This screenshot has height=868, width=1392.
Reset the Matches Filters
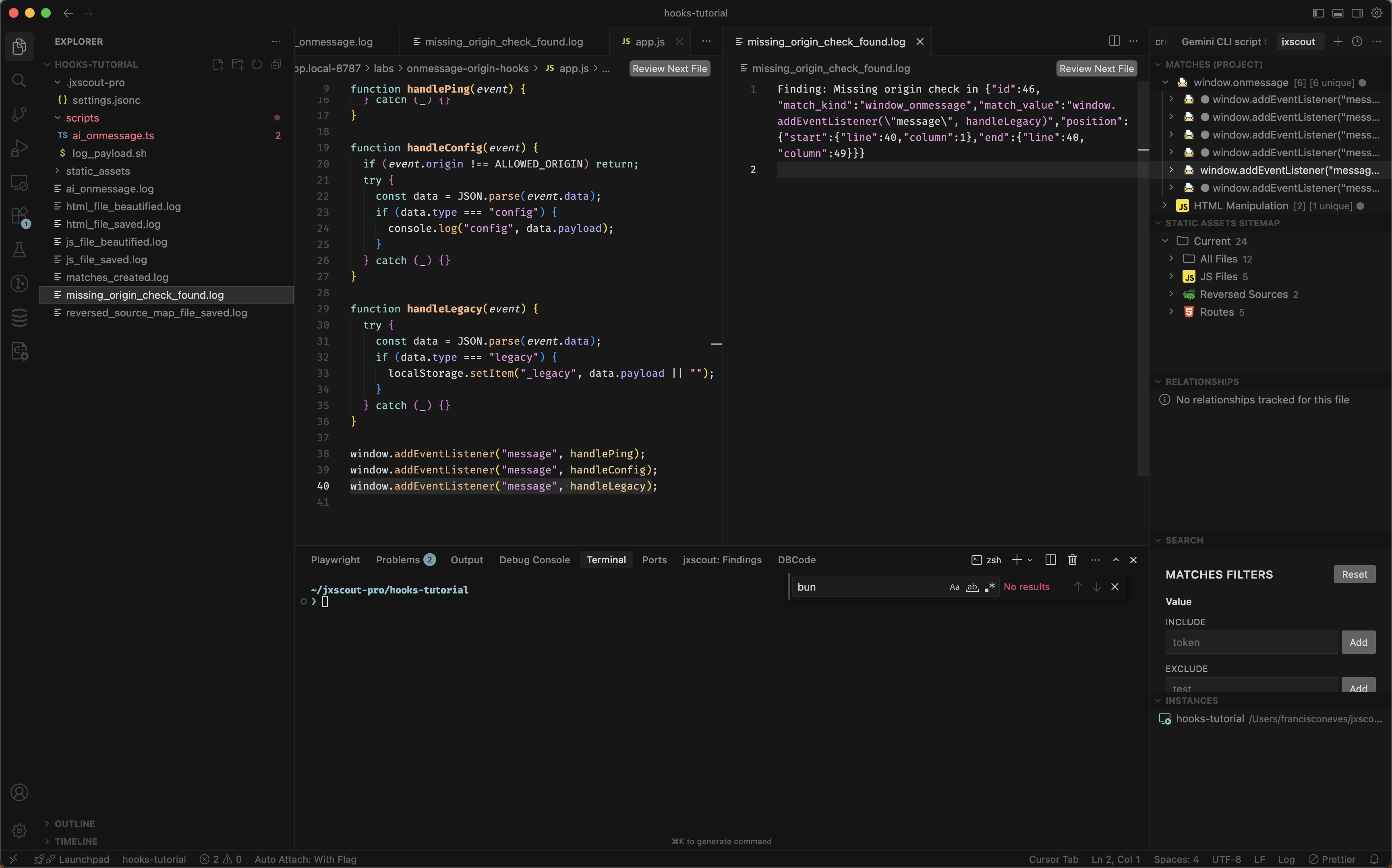1354,574
